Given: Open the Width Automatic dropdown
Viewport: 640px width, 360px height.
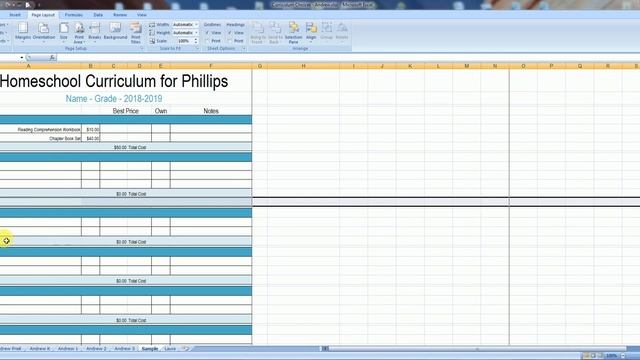Looking at the screenshot, I should (196, 24).
